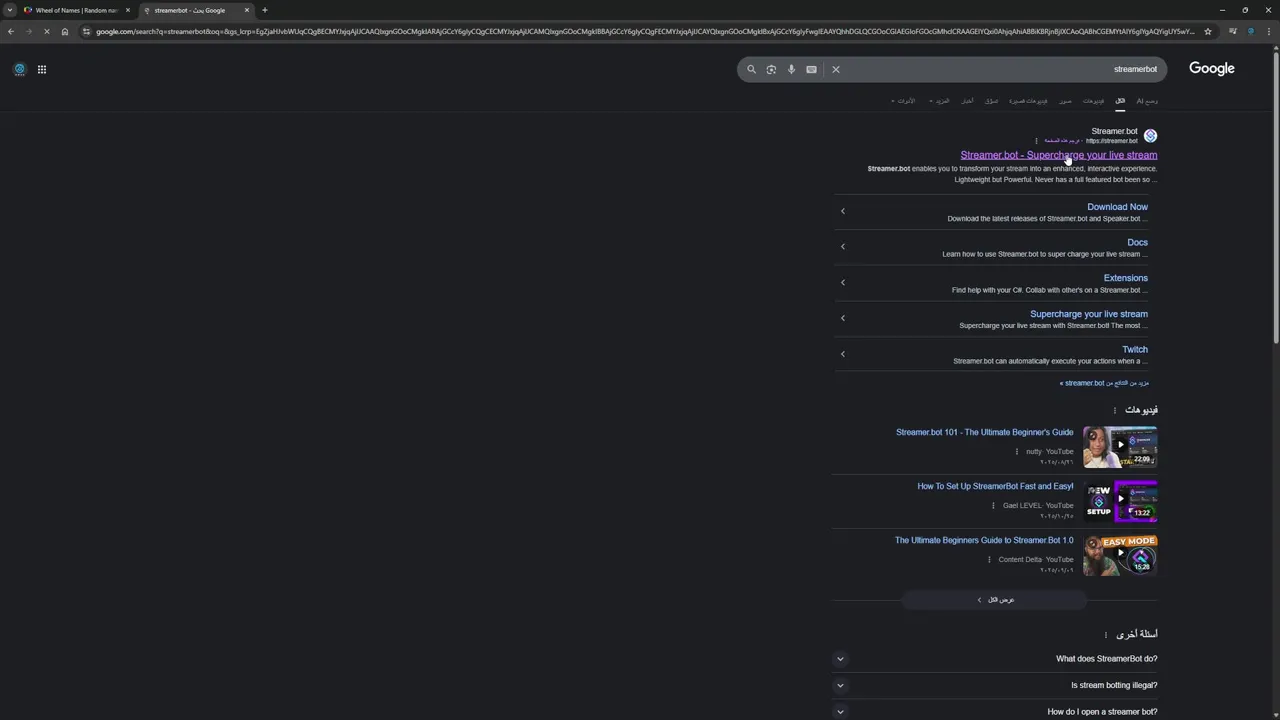Viewport: 1280px width, 720px height.
Task: Switch to the Images search tab
Action: pyautogui.click(x=1065, y=101)
